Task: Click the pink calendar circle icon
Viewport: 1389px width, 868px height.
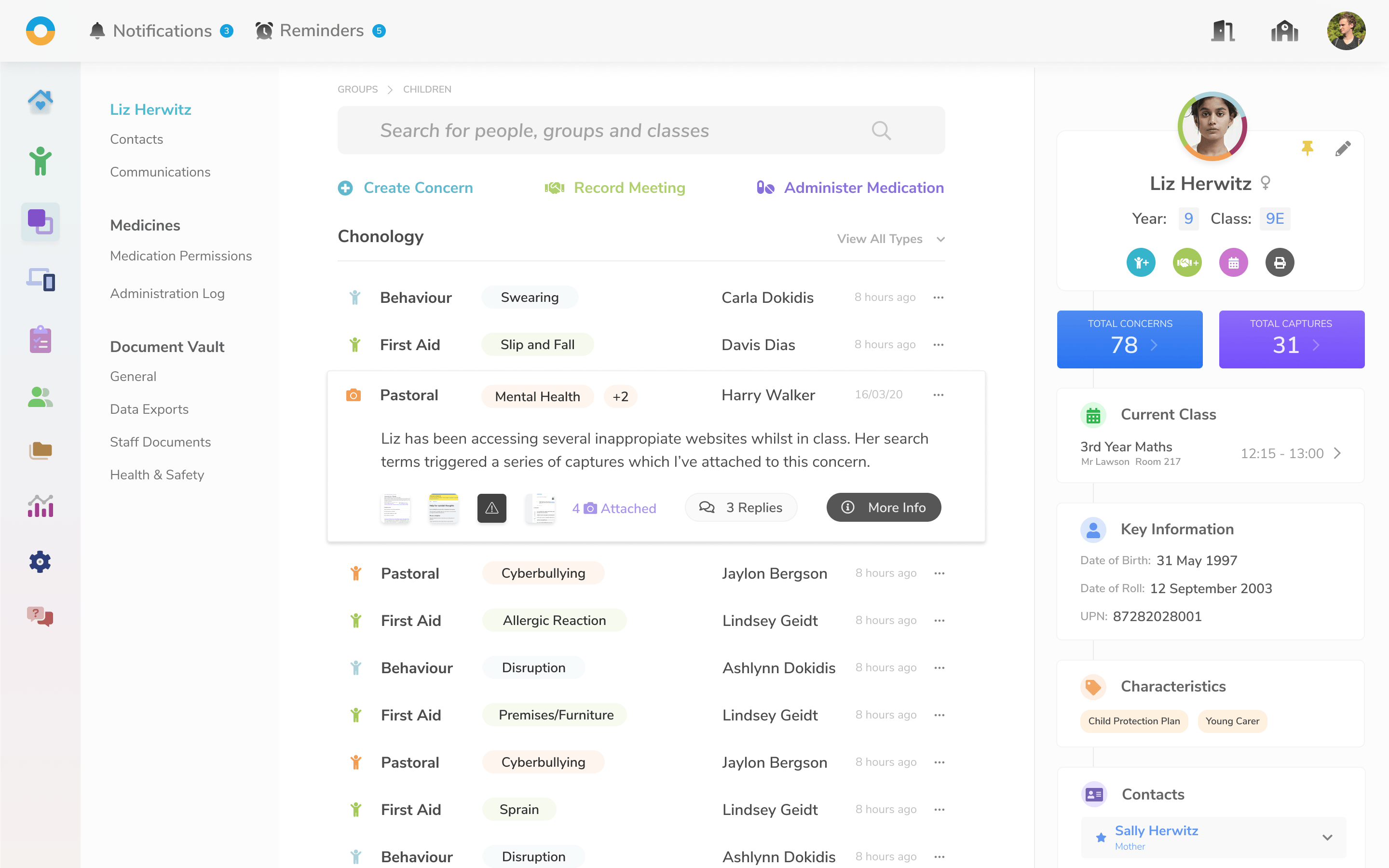Action: click(1233, 263)
